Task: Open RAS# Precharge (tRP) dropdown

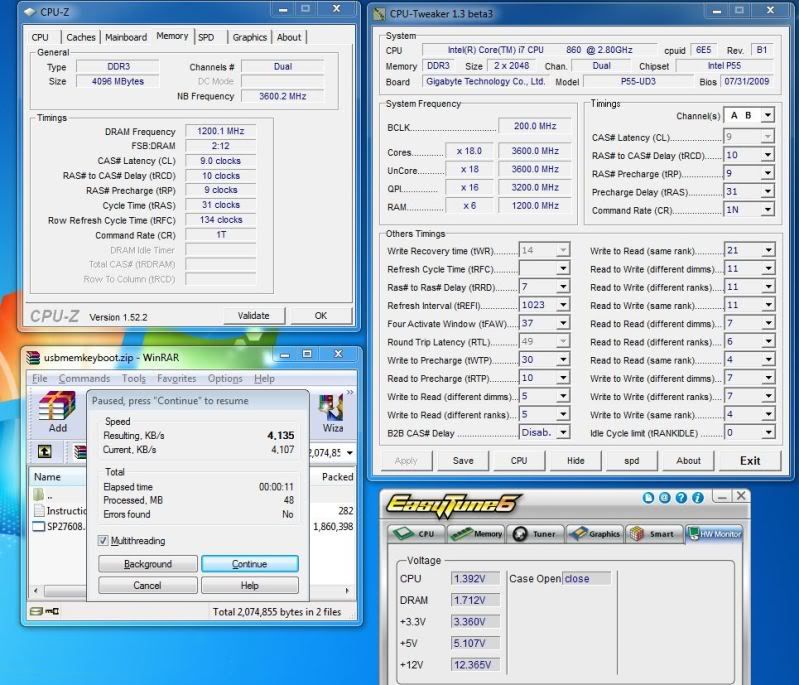Action: click(x=767, y=173)
